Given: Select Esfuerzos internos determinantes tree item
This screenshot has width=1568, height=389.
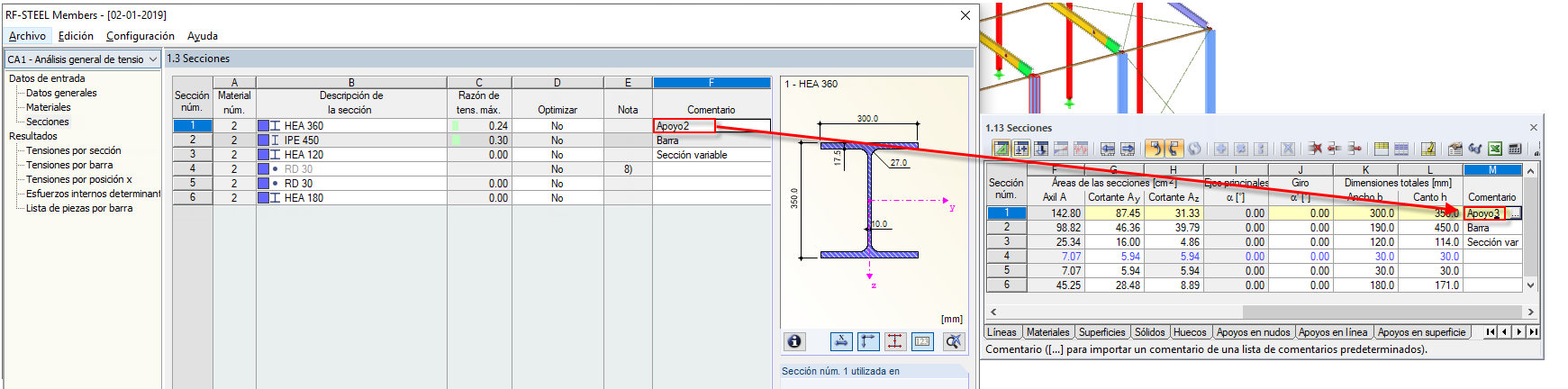Looking at the screenshot, I should coord(93,194).
